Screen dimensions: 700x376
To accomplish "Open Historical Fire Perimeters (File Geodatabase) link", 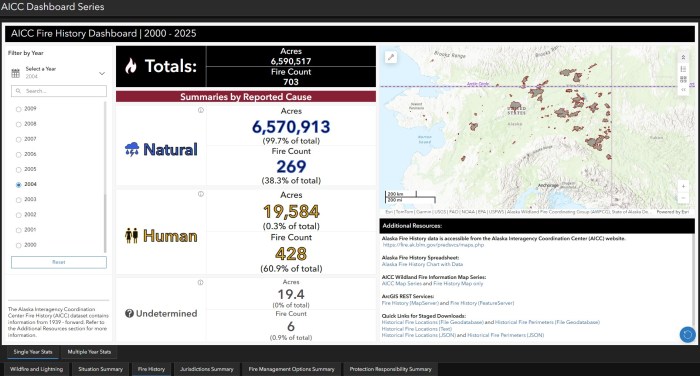I will coord(547,322).
